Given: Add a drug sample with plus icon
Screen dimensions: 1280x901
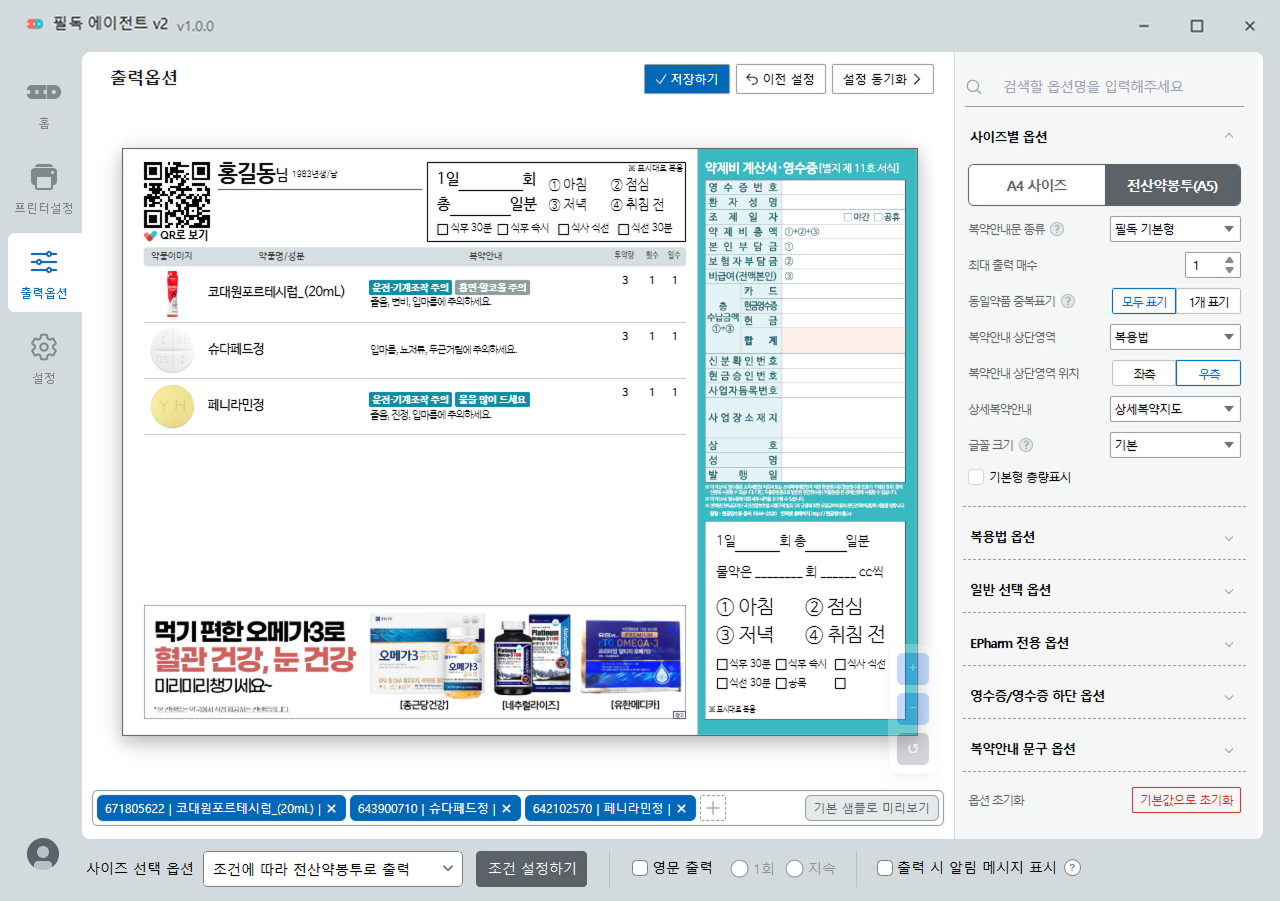Looking at the screenshot, I should (x=712, y=808).
